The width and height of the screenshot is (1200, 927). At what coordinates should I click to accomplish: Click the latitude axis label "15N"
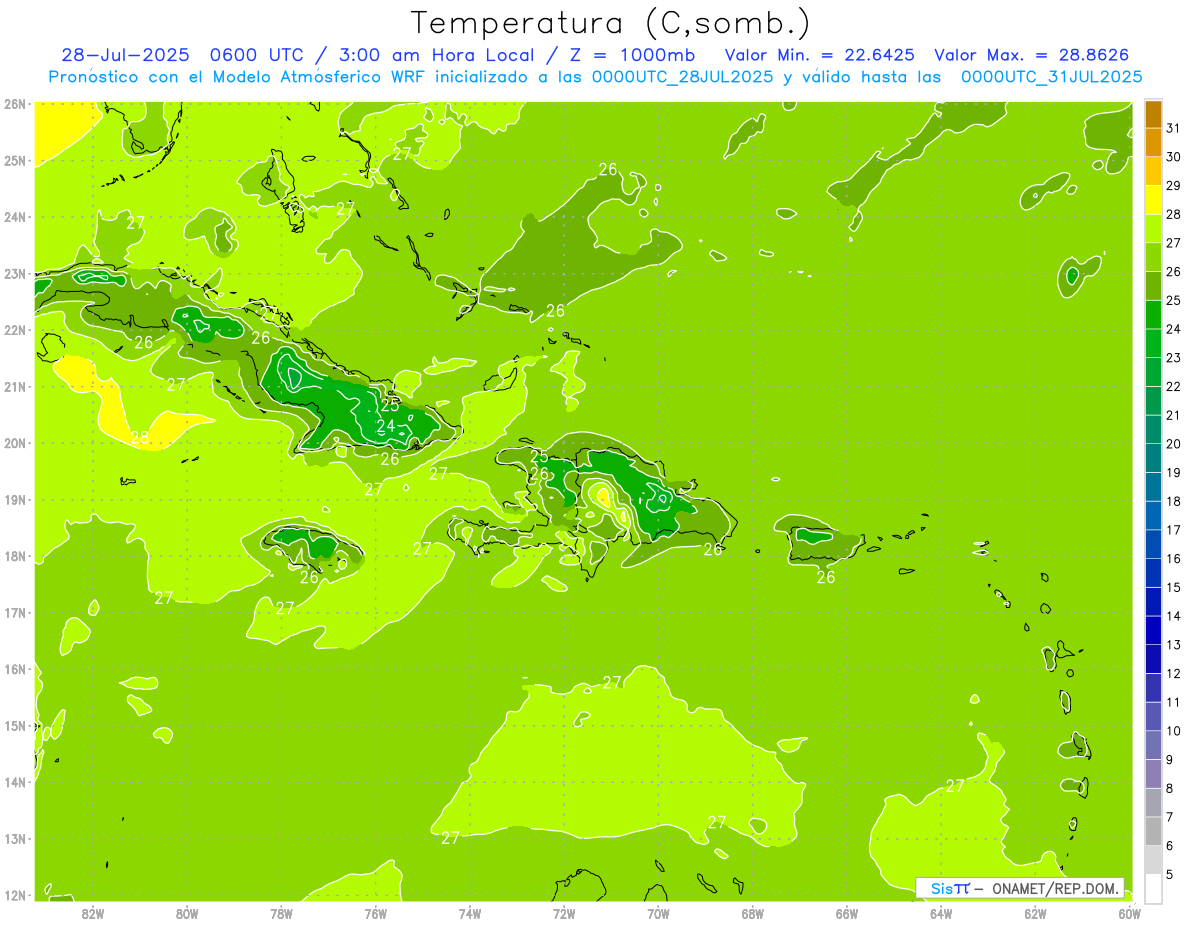click(x=14, y=725)
